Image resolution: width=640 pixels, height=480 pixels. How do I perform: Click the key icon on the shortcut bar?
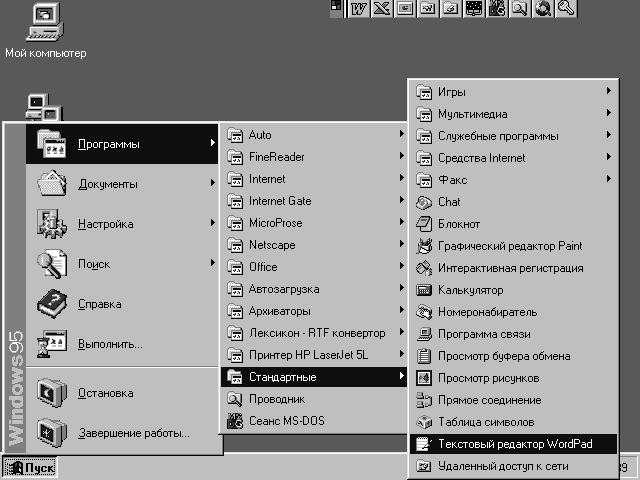(x=566, y=8)
